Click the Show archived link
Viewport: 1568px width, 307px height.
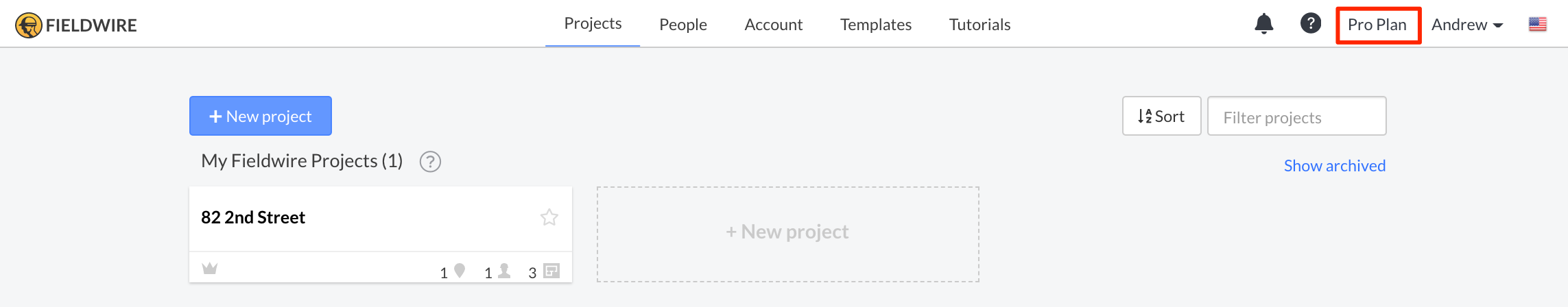pos(1335,166)
